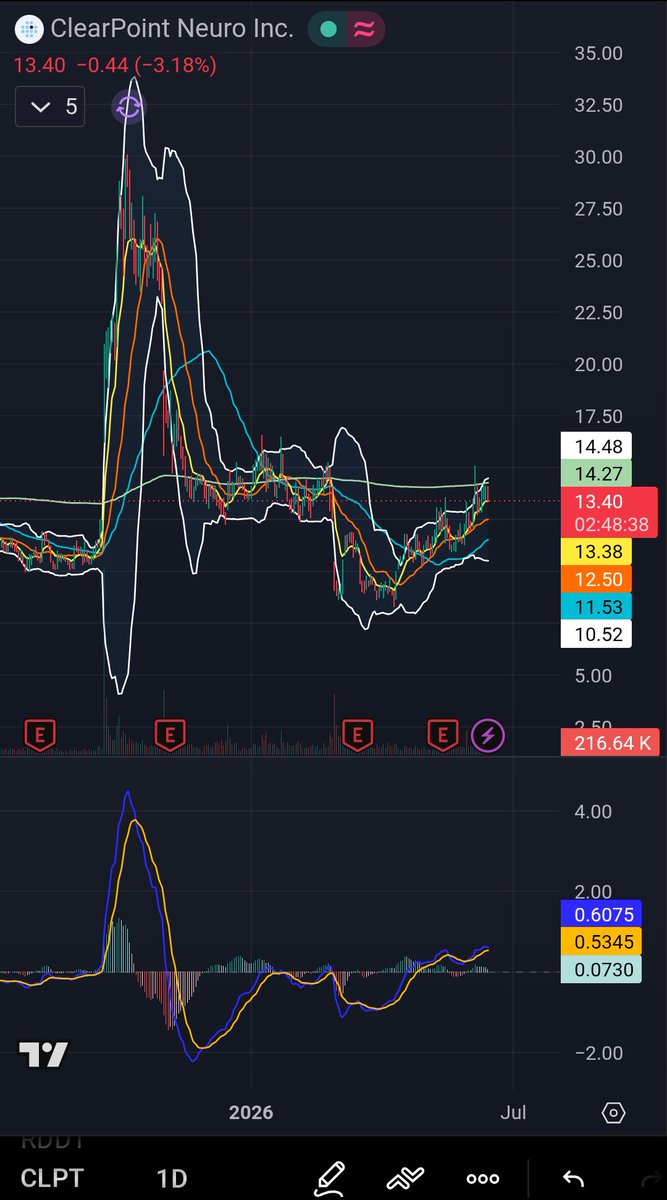Select the current price label 13.40
The height and width of the screenshot is (1200, 667).
608,514
